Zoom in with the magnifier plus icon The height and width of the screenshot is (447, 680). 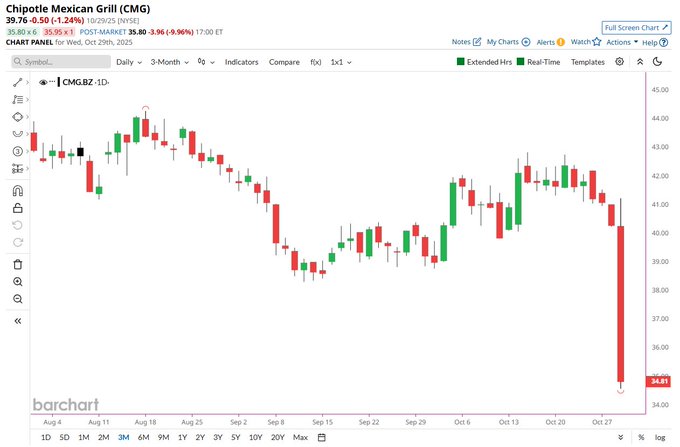[x=17, y=282]
